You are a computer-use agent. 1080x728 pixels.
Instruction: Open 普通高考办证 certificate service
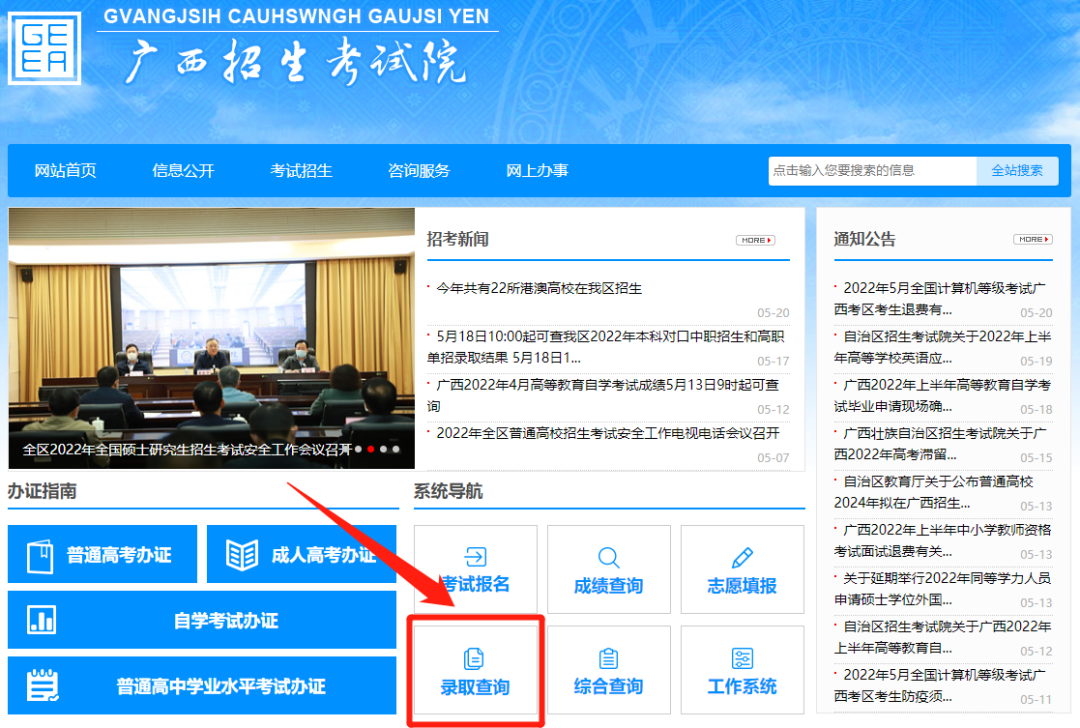[x=102, y=554]
